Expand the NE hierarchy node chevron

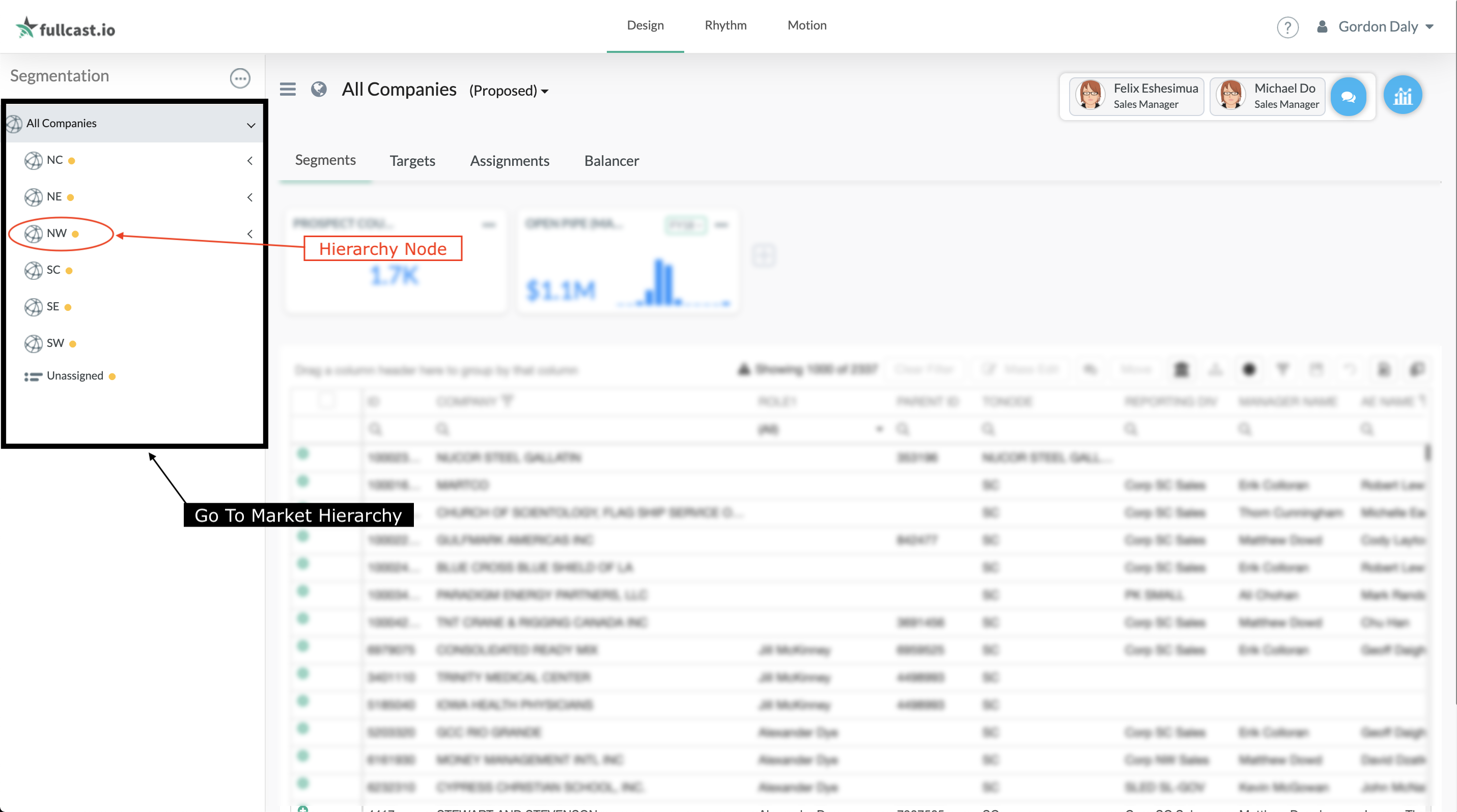(x=249, y=197)
